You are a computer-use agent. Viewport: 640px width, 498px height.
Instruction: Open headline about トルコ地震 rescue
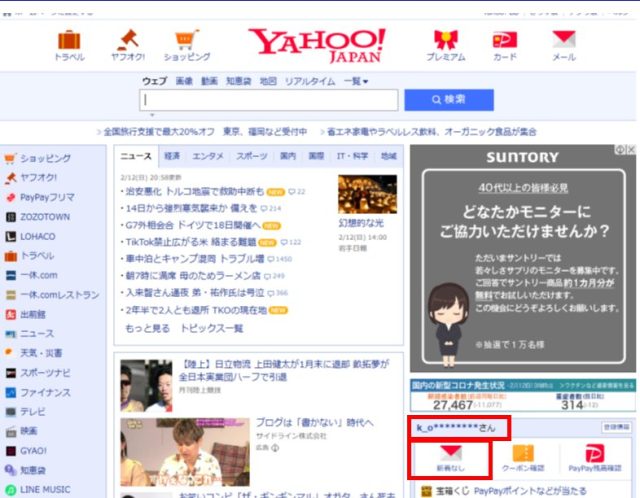pyautogui.click(x=195, y=191)
